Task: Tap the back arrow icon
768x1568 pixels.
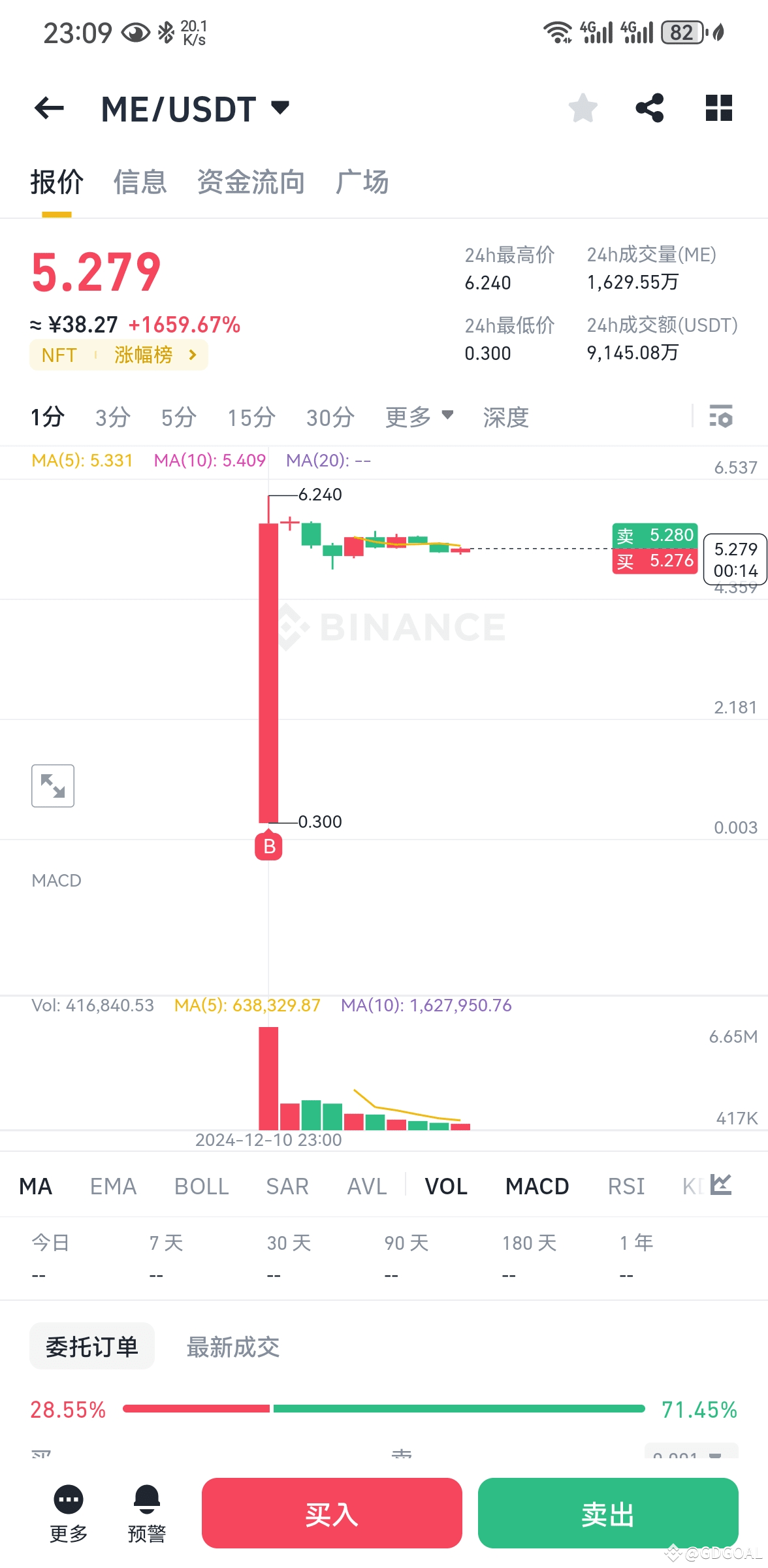Action: click(x=49, y=108)
